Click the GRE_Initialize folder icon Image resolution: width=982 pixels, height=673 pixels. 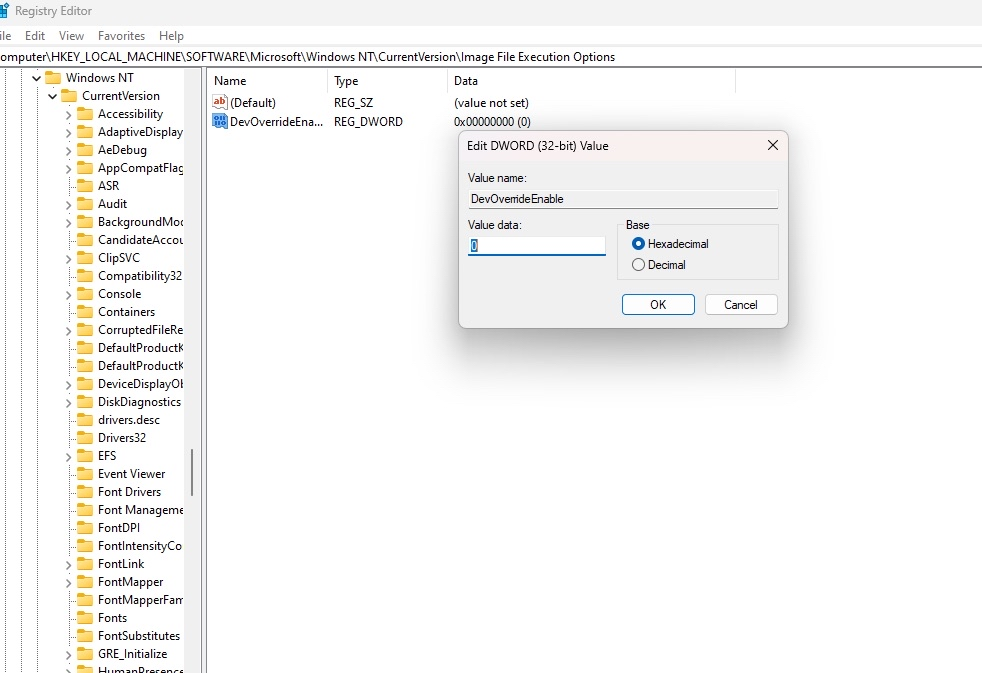point(85,654)
